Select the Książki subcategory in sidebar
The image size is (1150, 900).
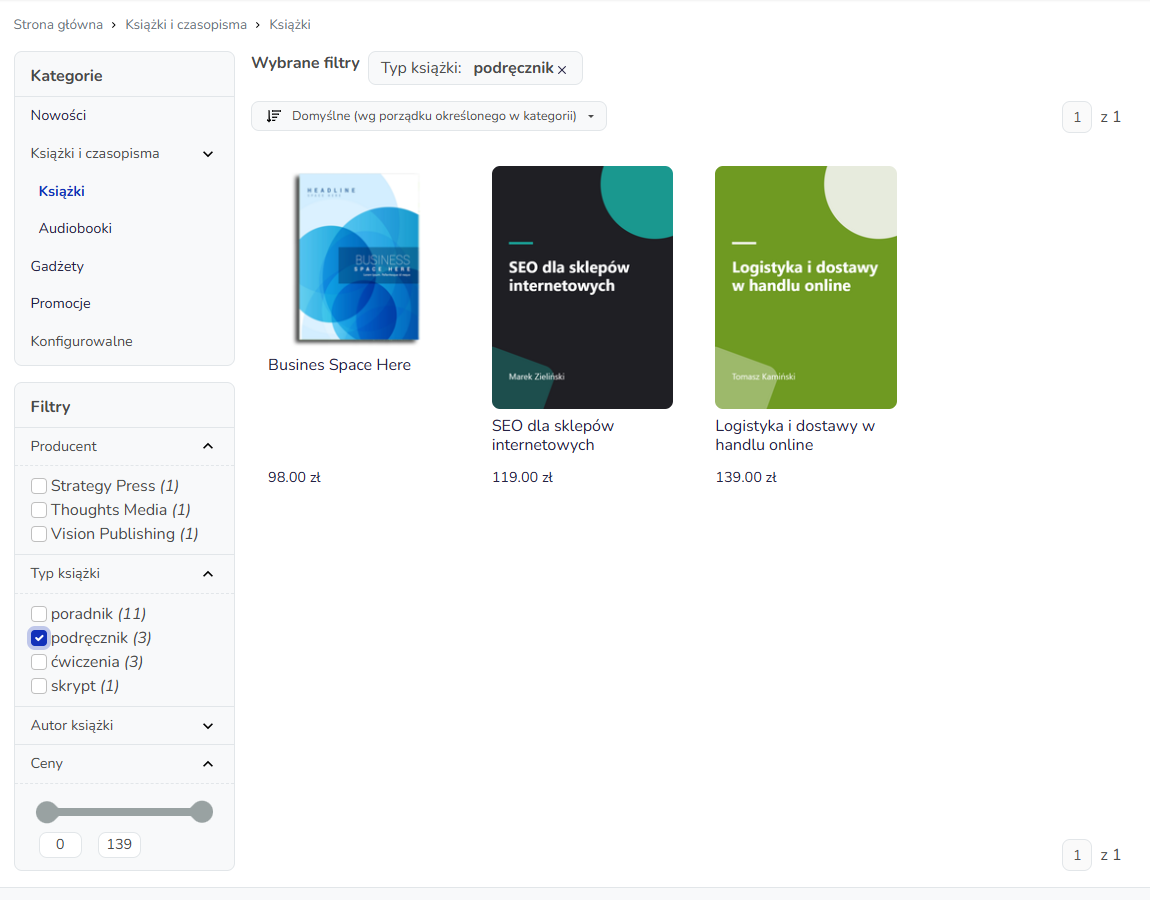pyautogui.click(x=62, y=191)
